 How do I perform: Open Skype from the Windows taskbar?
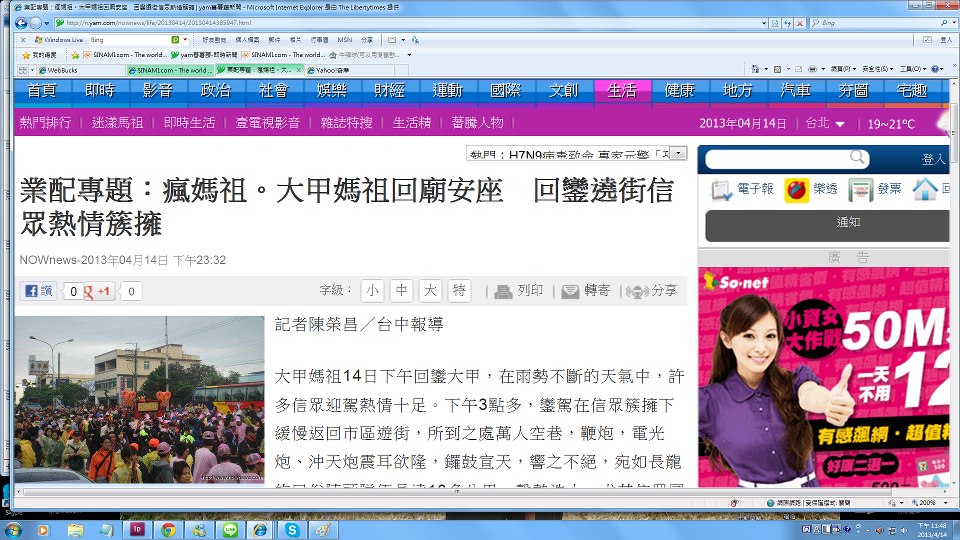(293, 529)
